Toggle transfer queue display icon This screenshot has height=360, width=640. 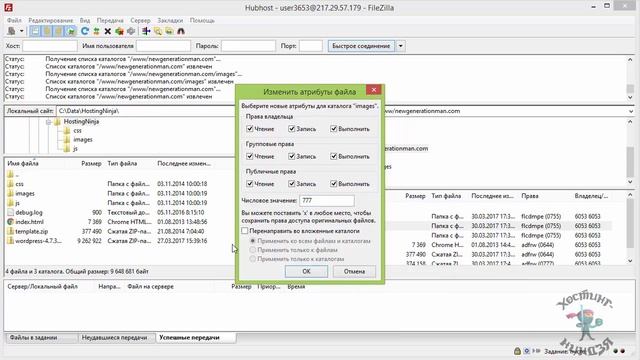click(x=71, y=31)
